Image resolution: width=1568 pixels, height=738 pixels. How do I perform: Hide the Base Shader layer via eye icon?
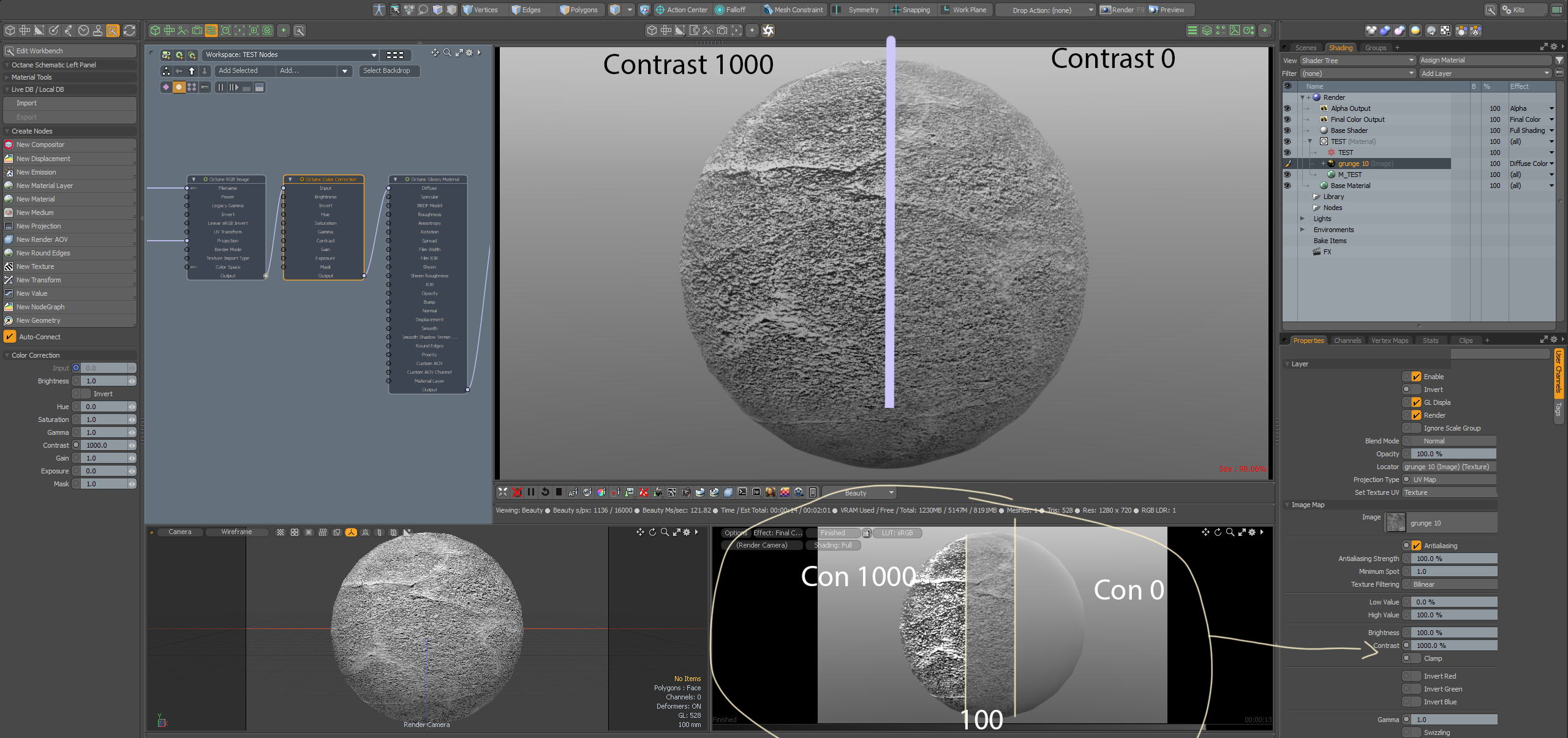pyautogui.click(x=1287, y=130)
